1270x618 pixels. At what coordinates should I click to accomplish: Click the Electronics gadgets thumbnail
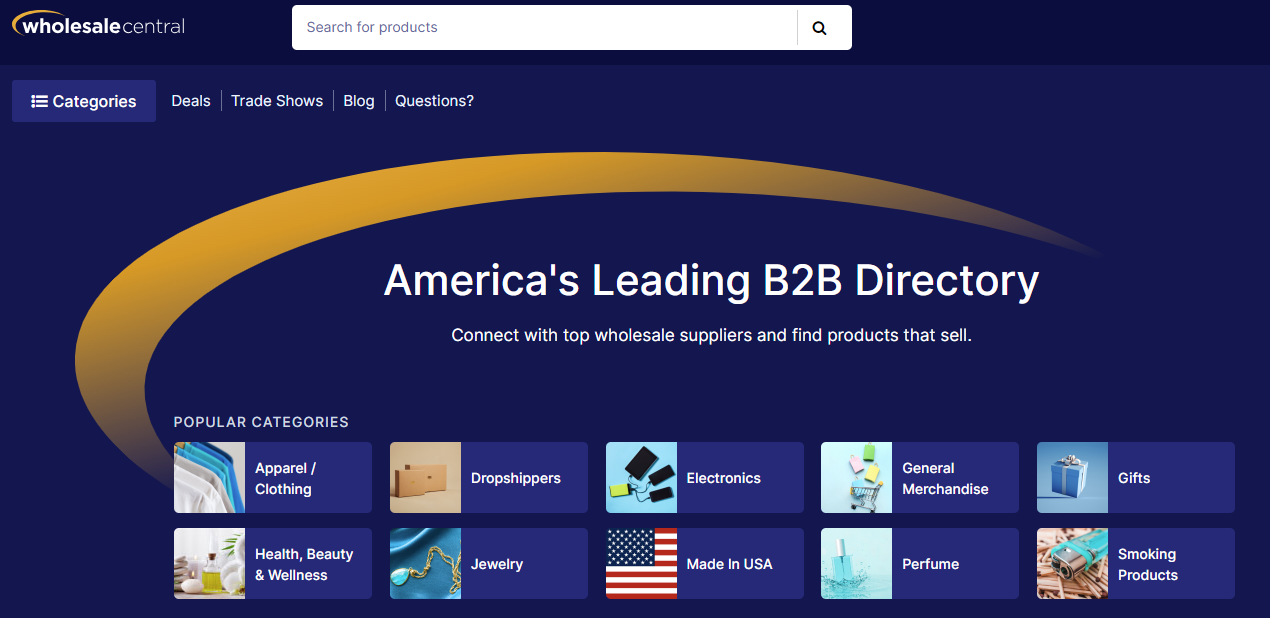pyautogui.click(x=641, y=477)
